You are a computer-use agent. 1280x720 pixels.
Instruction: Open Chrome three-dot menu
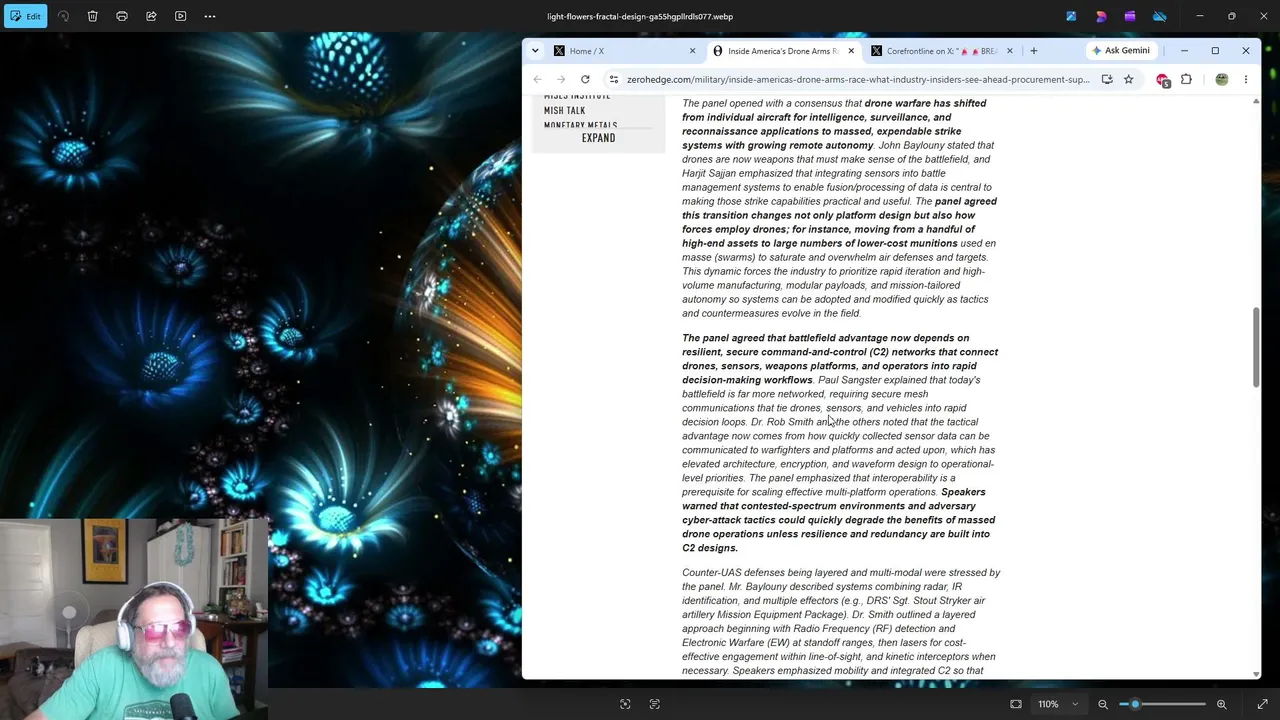point(1246,80)
